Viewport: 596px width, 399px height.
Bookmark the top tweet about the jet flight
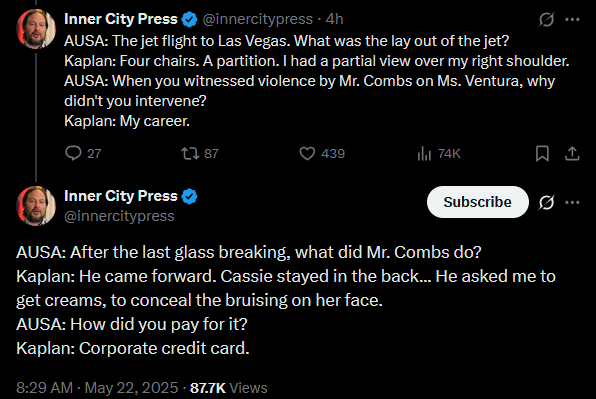coord(542,154)
